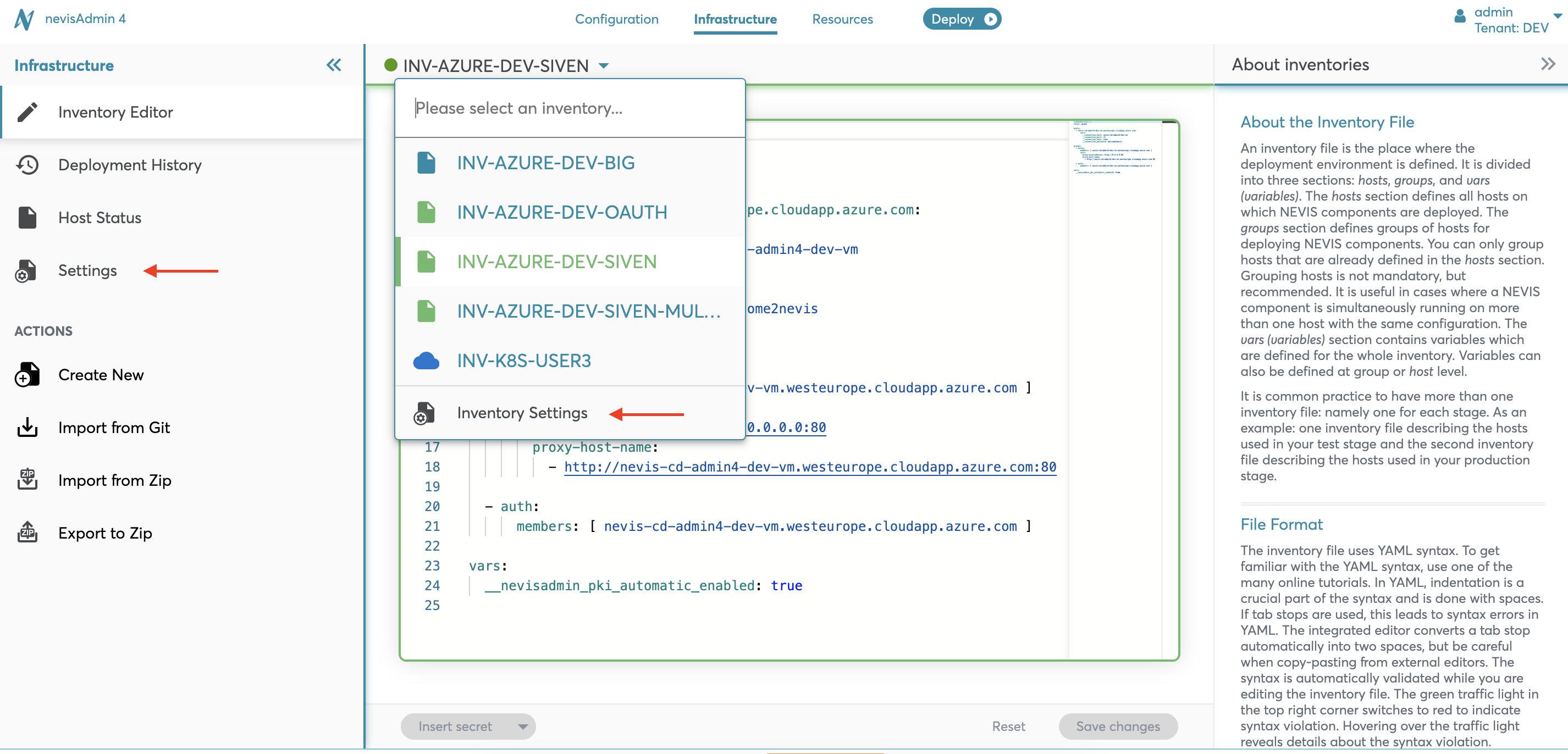The width and height of the screenshot is (1568, 754).
Task: Click the 'auth:' group on line 20
Action: [x=519, y=506]
